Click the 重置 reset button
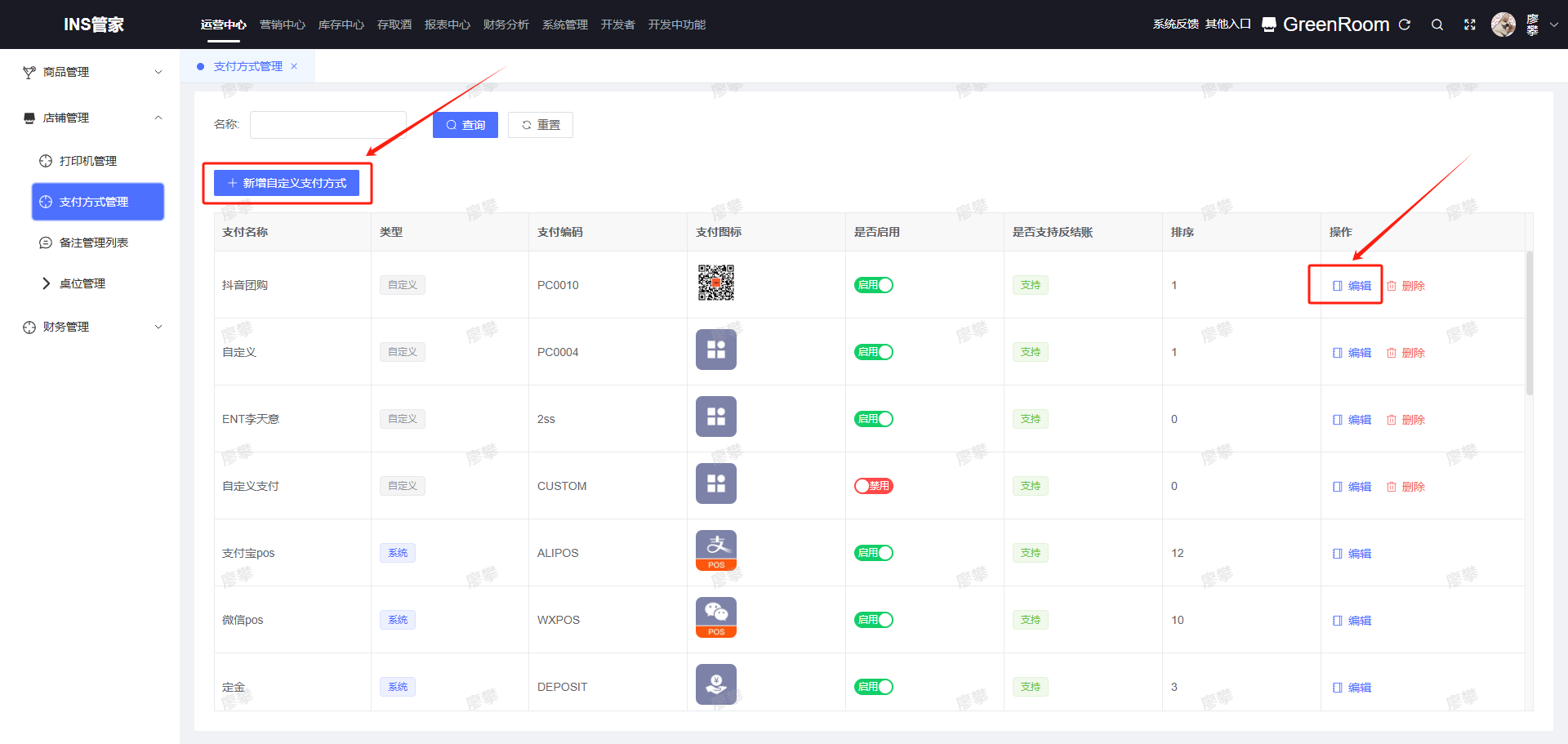This screenshot has width=1568, height=744. coord(541,125)
